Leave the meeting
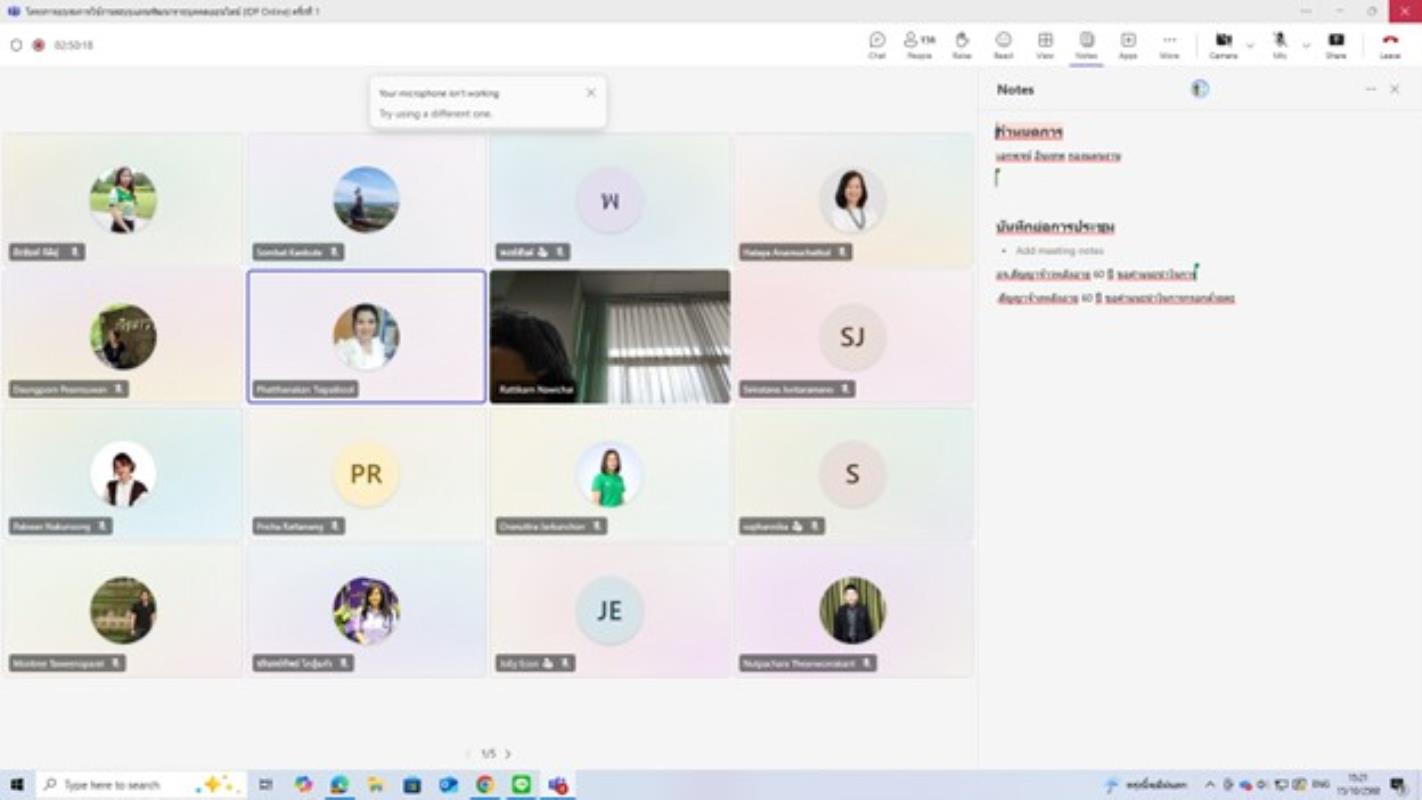 tap(1390, 44)
